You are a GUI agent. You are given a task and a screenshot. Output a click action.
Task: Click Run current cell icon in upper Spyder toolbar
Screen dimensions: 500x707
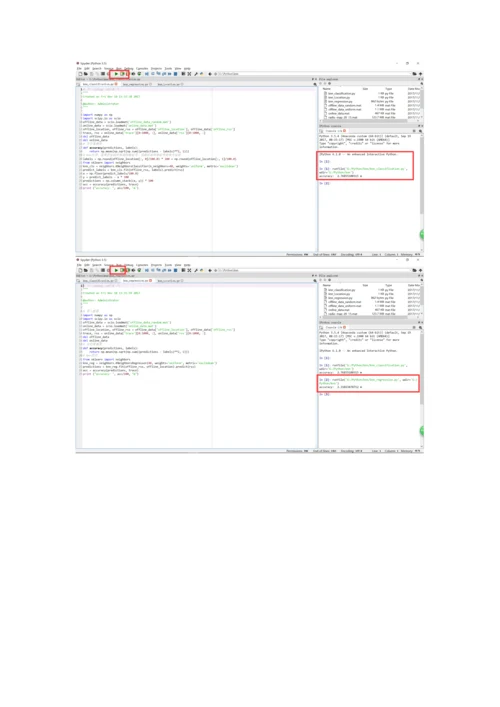coord(123,74)
